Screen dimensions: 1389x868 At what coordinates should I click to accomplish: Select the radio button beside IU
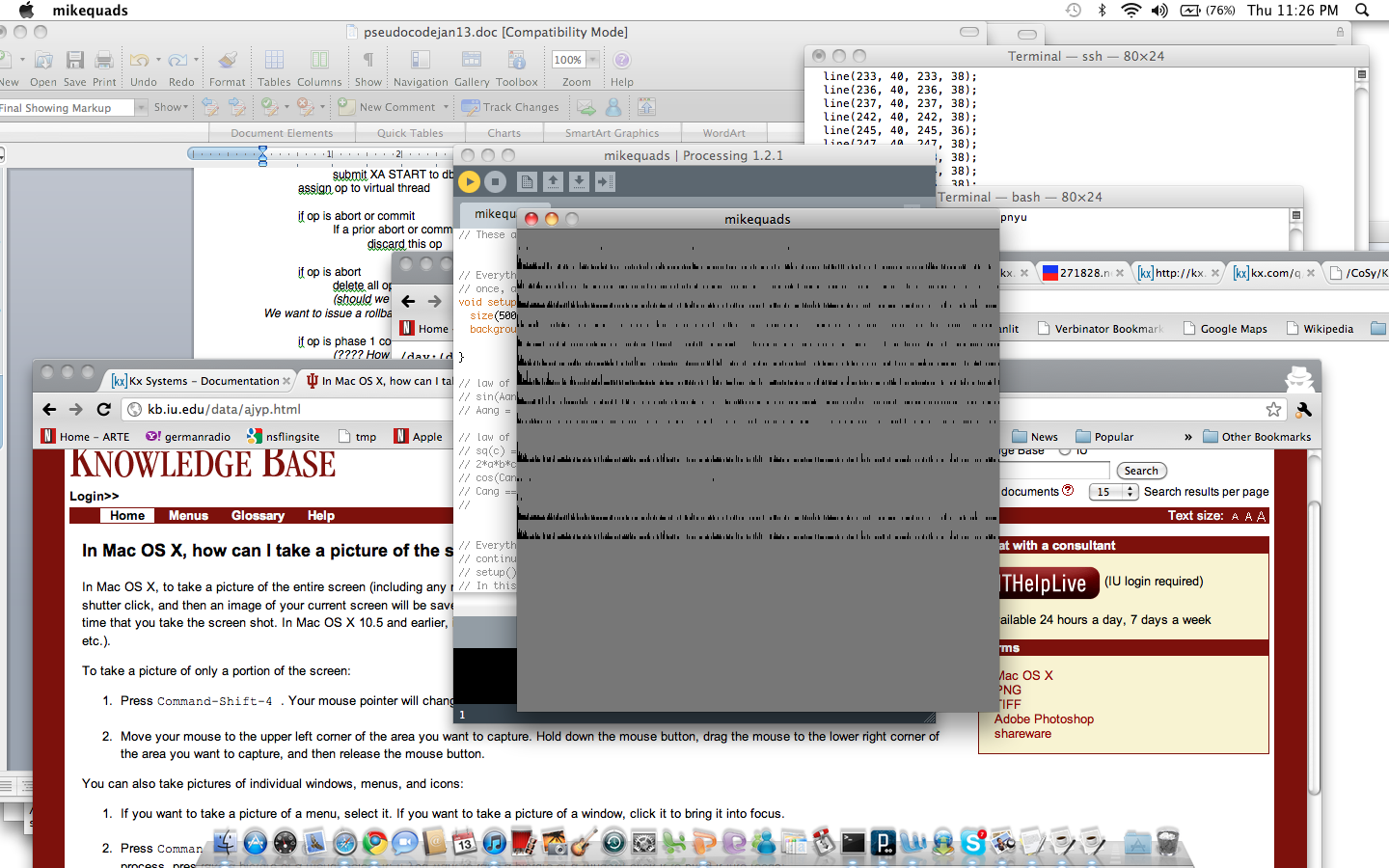(1065, 450)
